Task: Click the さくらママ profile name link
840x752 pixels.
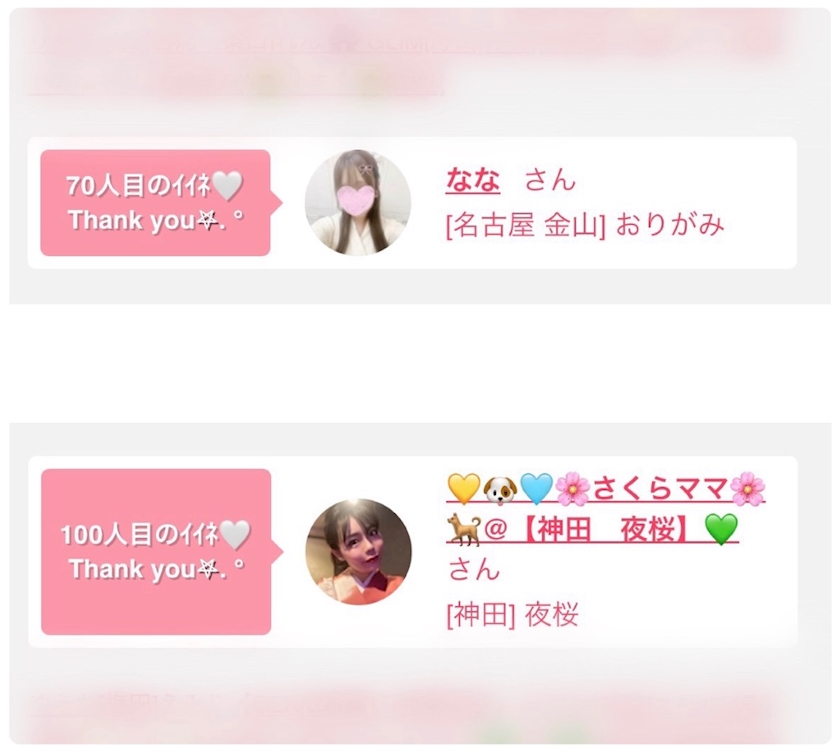Action: [x=606, y=509]
